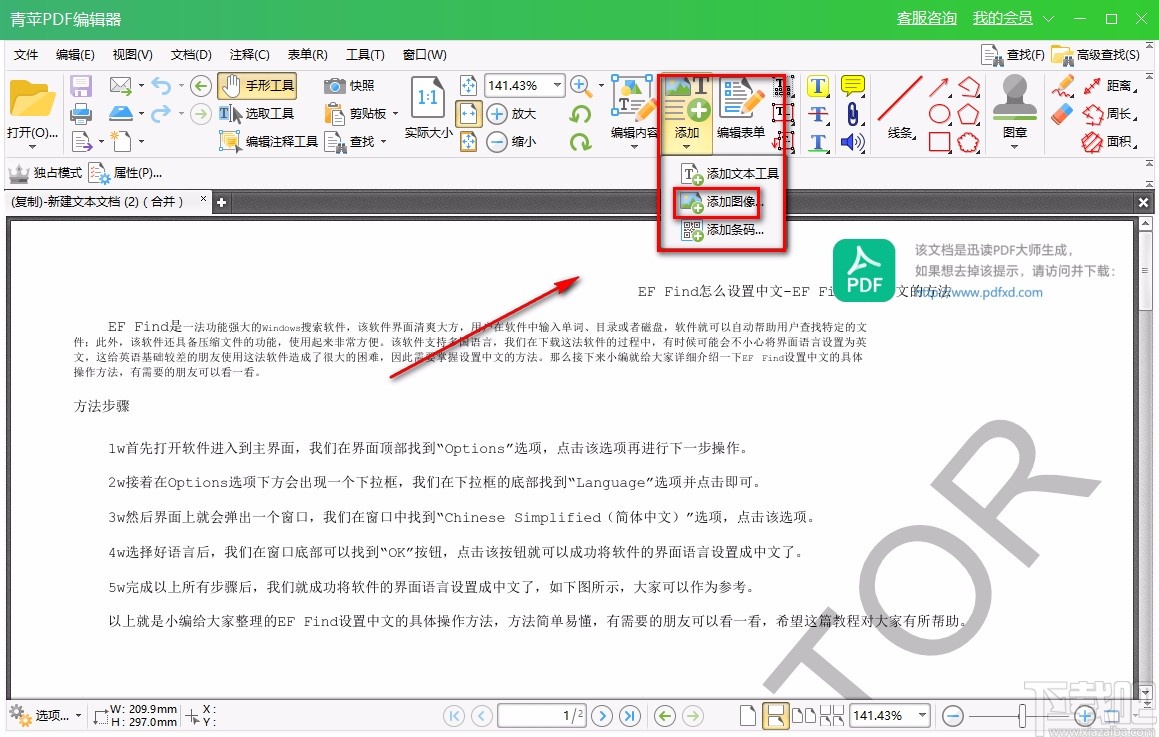Select the 线条 line drawing tool
This screenshot has height=737, width=1159.
(x=900, y=108)
